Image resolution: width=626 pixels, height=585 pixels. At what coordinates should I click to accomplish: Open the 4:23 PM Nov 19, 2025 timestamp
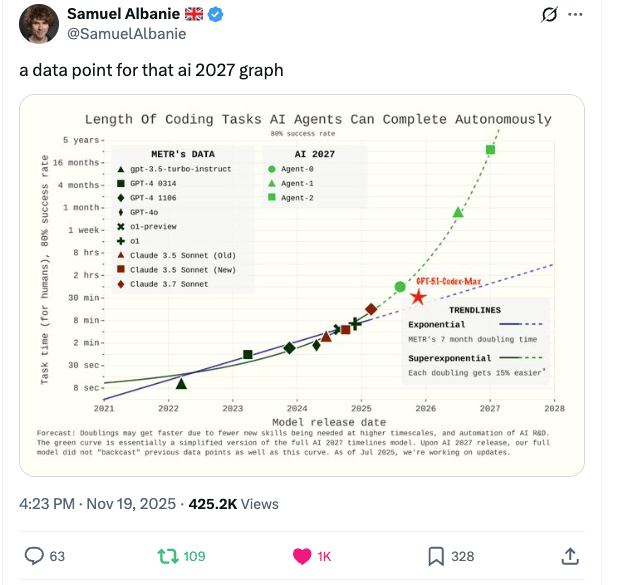tap(97, 504)
